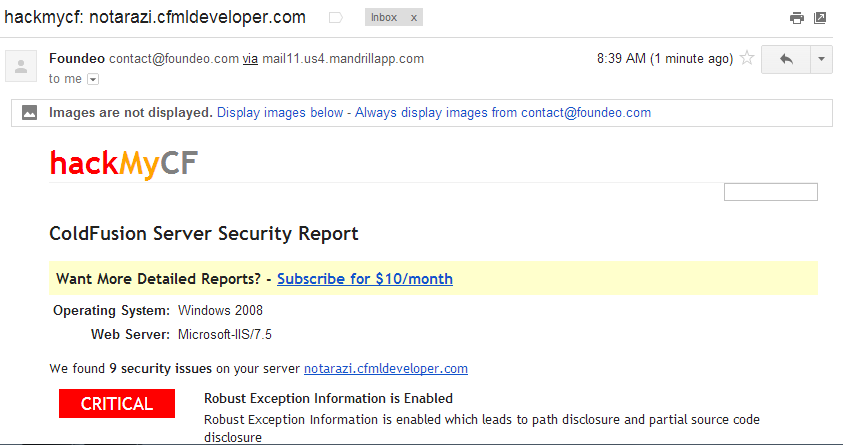Show details dropdown next to 'to me'
Viewport: 843px width, 445px height.
pos(93,80)
